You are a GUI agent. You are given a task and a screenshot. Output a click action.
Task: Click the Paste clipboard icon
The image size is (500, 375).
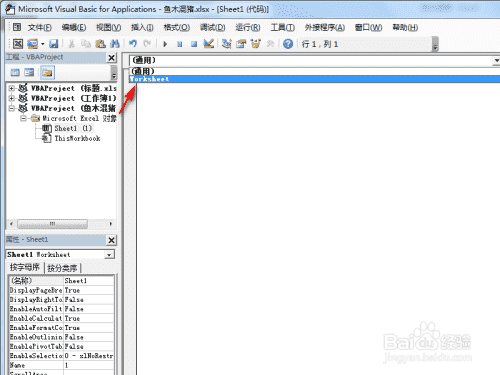pyautogui.click(x=100, y=44)
